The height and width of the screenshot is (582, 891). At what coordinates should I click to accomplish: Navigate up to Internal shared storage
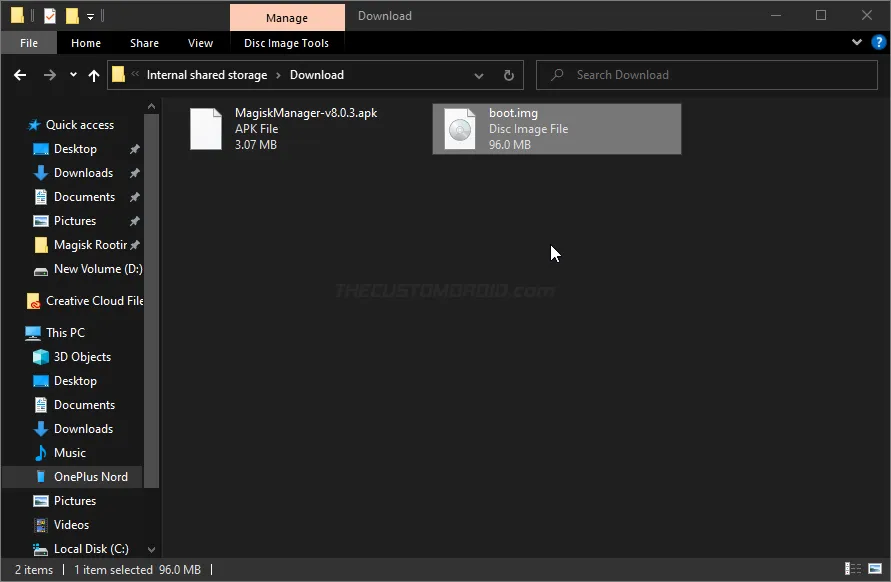94,75
